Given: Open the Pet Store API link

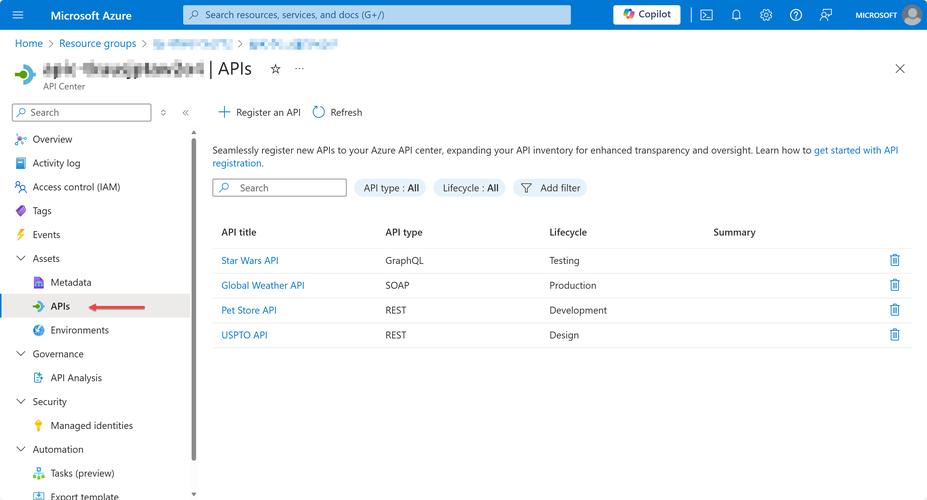Looking at the screenshot, I should click(x=248, y=310).
